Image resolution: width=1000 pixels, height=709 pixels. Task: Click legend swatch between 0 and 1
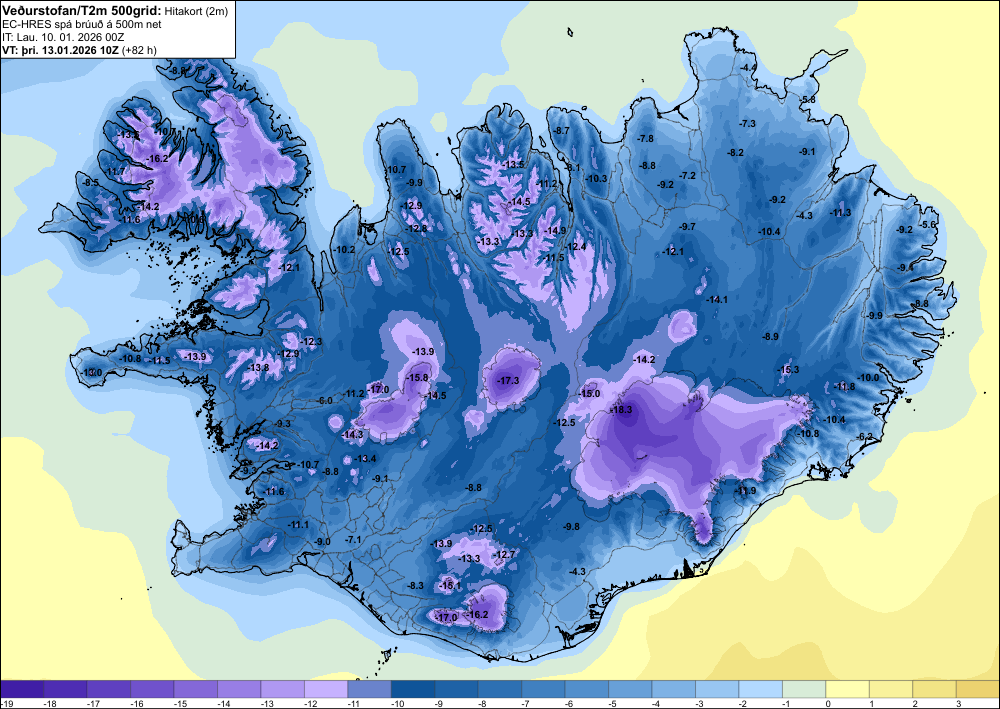(x=848, y=689)
